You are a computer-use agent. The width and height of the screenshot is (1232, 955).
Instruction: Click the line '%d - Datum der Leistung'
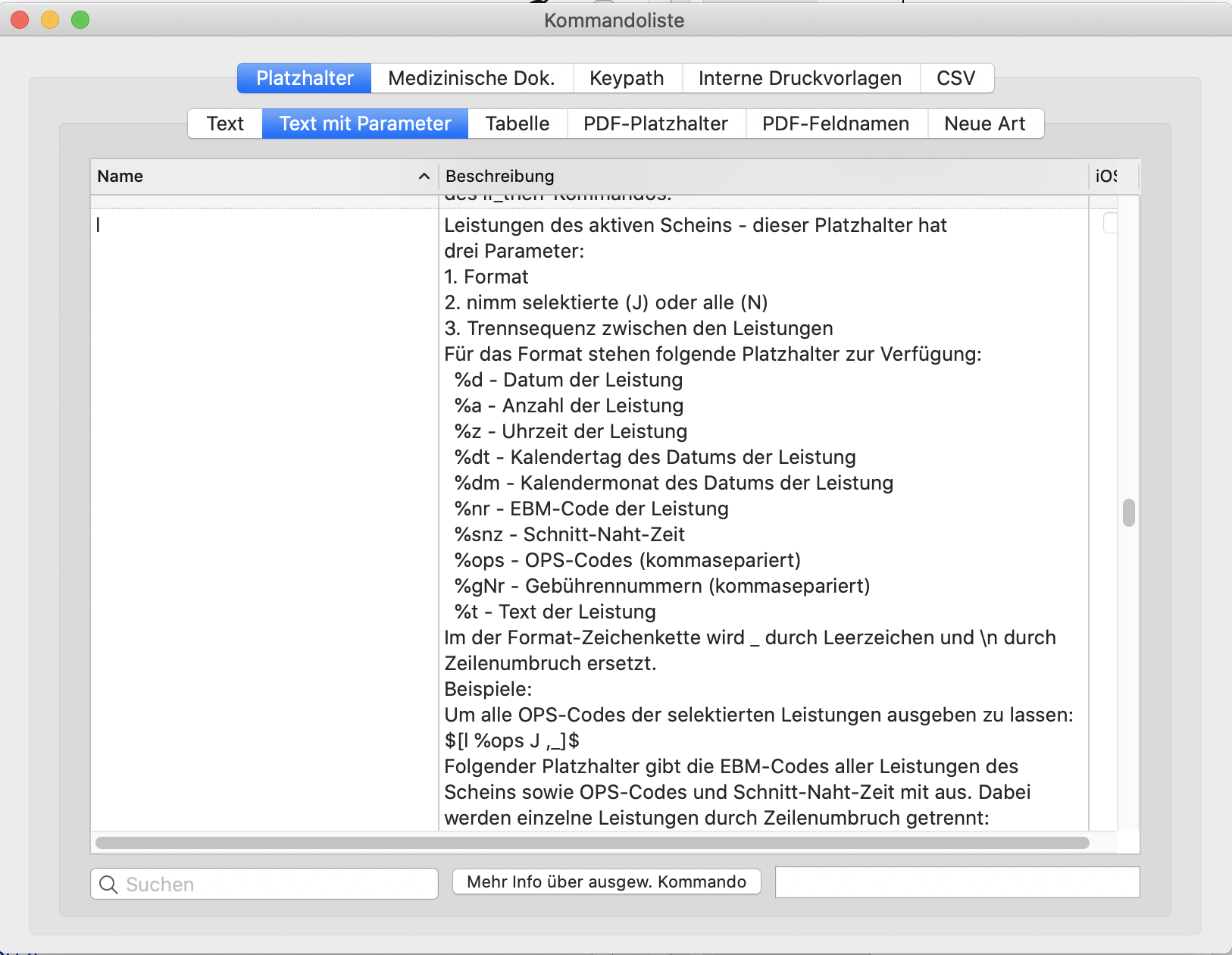[x=568, y=380]
